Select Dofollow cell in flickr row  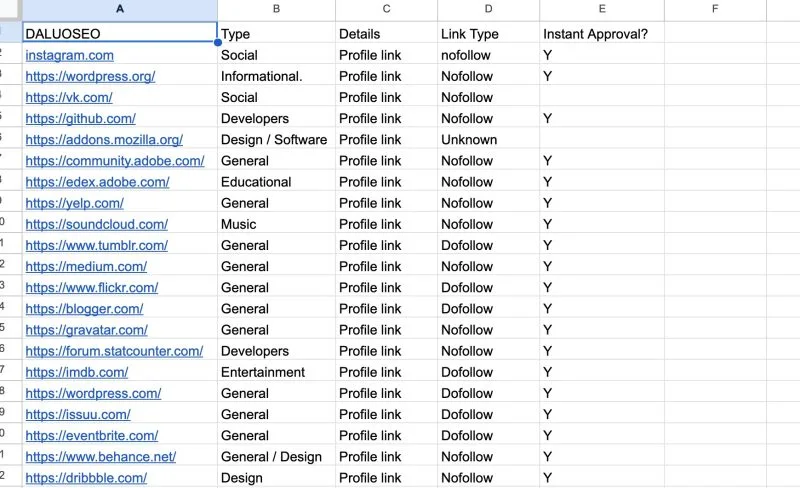[x=488, y=287]
